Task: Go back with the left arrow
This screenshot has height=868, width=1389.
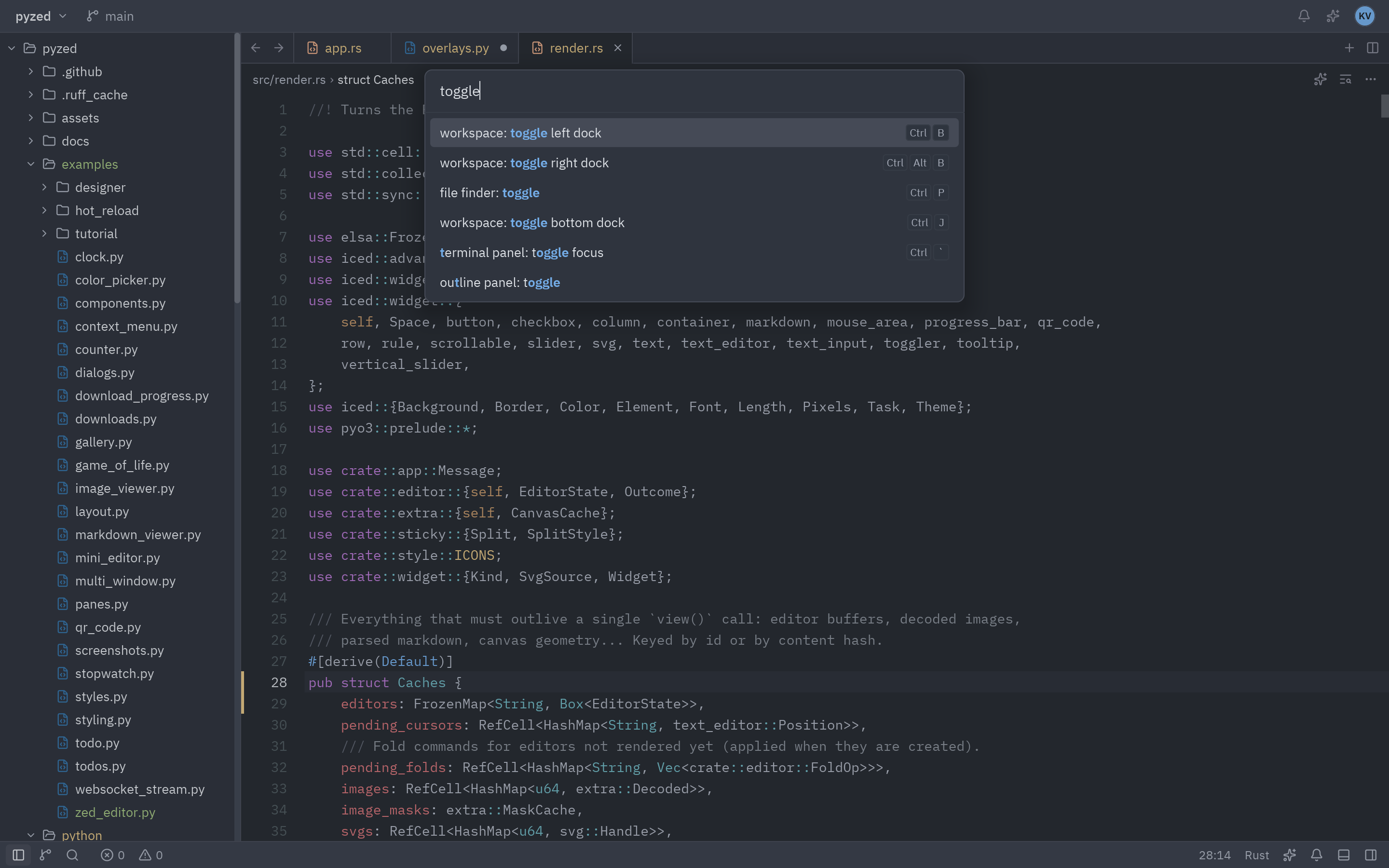Action: coord(256,48)
